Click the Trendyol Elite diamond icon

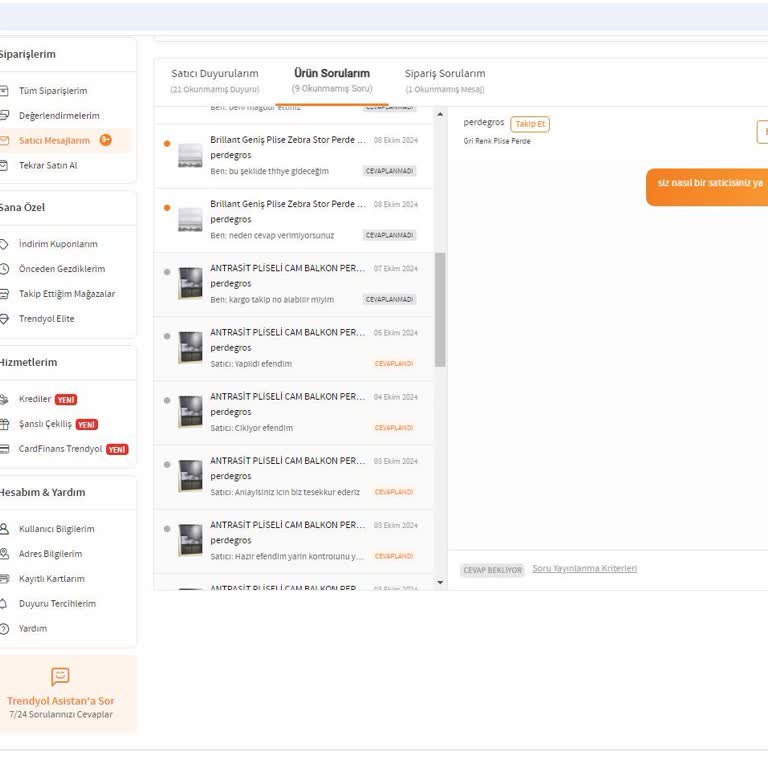(x=4, y=319)
